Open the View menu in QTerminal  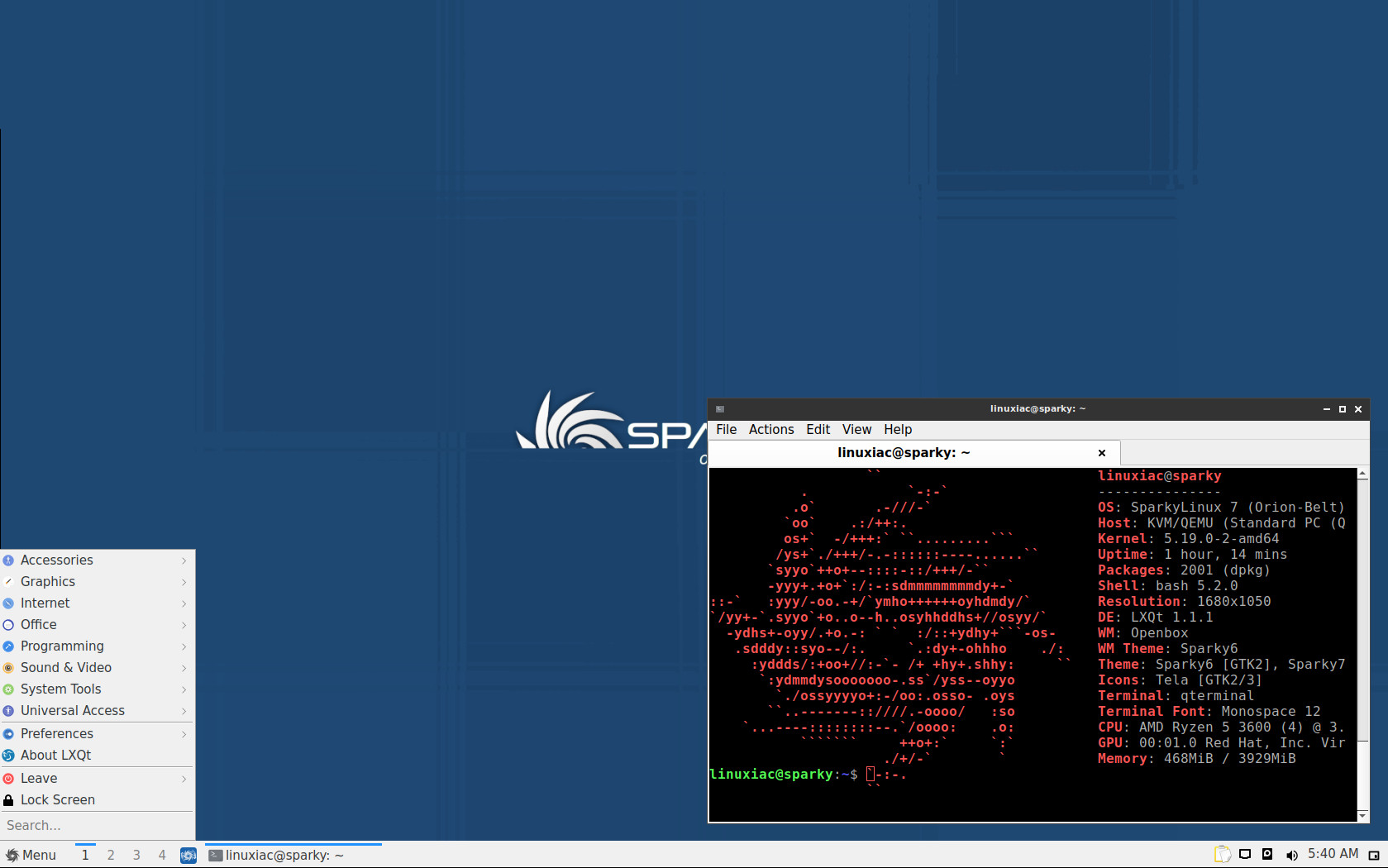(856, 429)
